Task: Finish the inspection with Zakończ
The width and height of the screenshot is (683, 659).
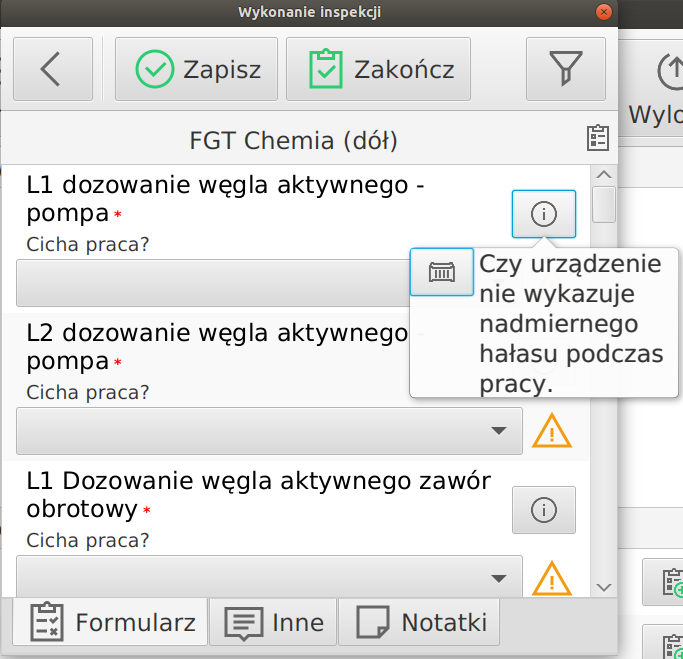Action: coord(378,69)
